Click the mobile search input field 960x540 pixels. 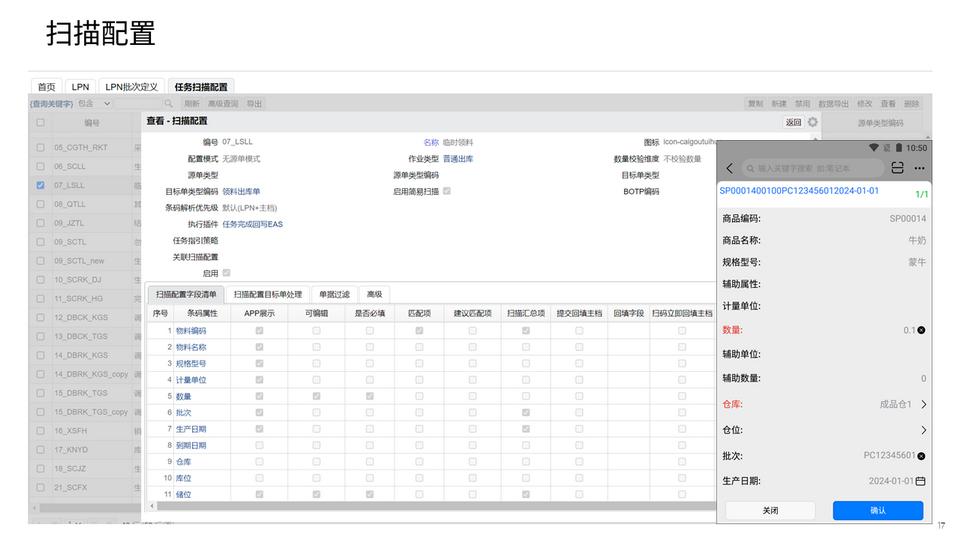point(812,169)
